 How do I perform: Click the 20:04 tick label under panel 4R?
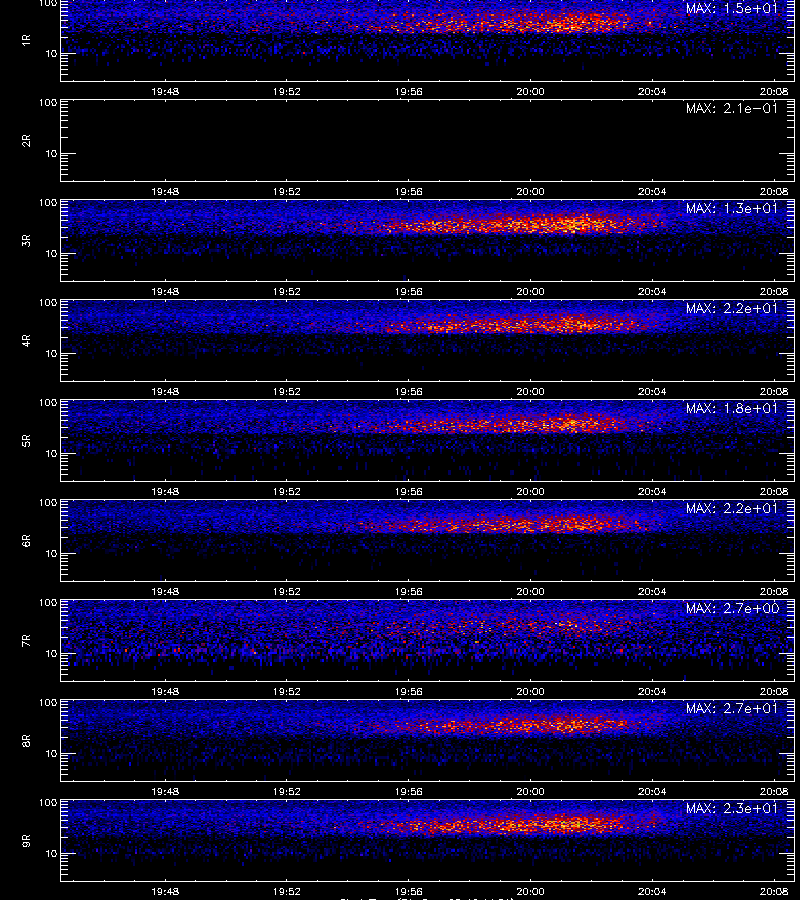pos(652,391)
